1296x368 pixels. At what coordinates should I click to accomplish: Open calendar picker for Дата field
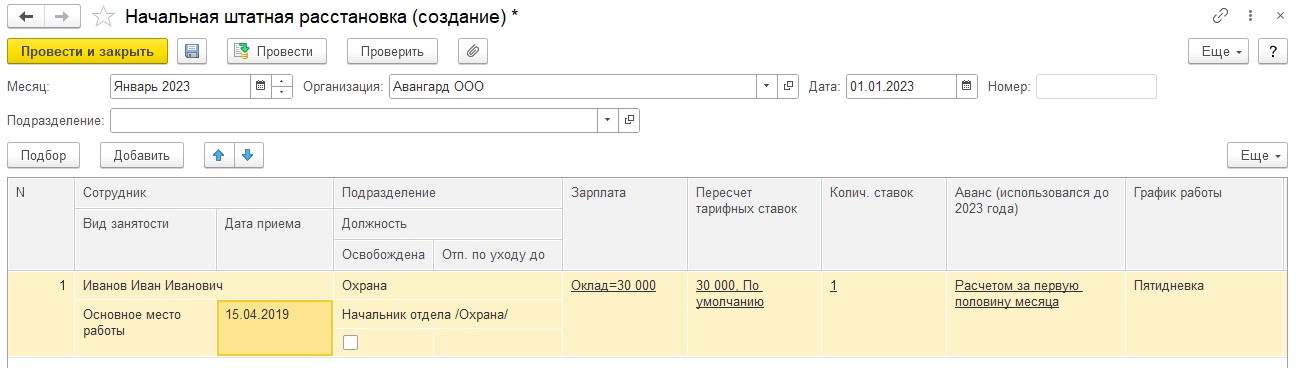pyautogui.click(x=967, y=86)
